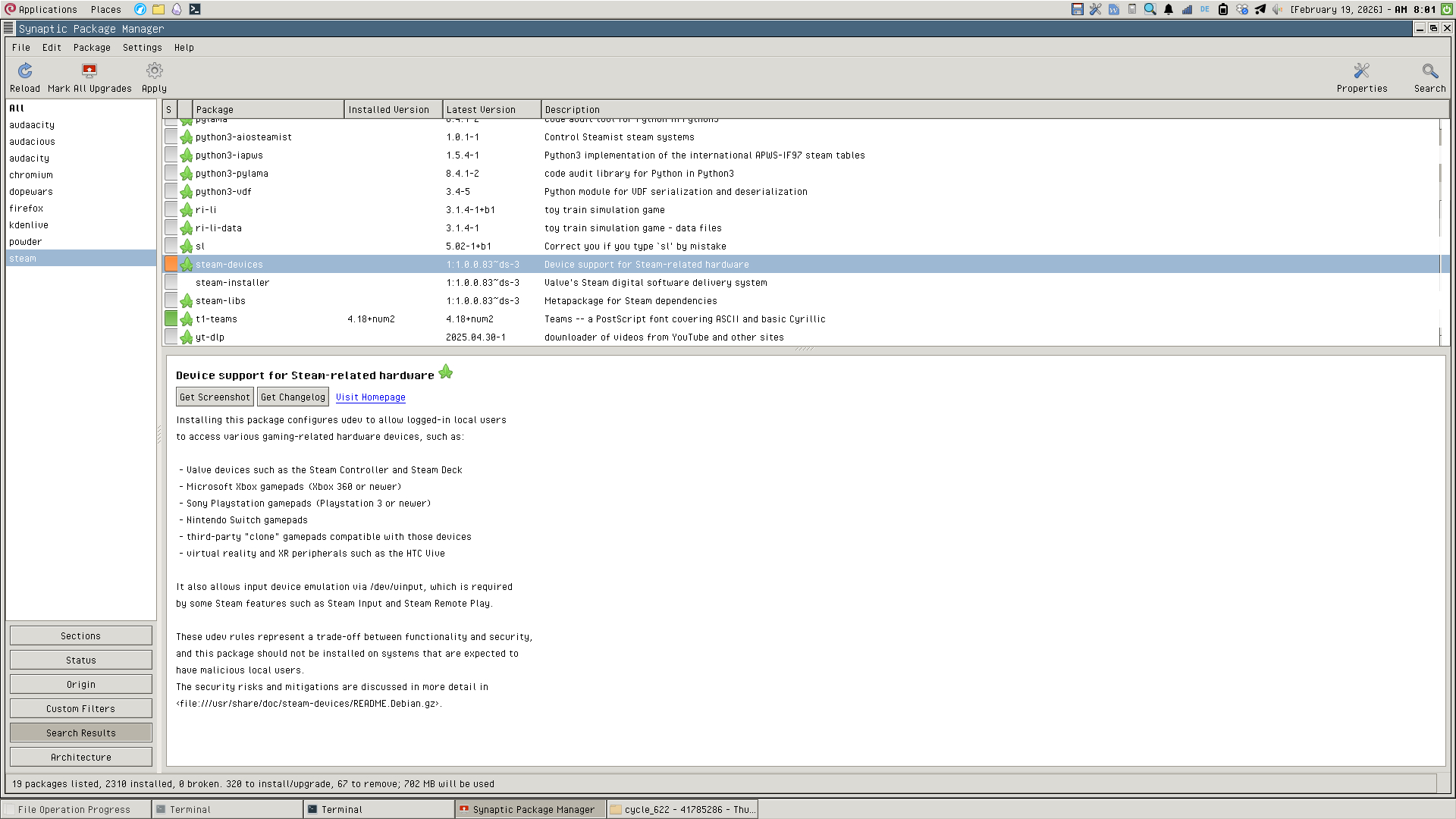
Task: Click the green power icon in the top panel
Action: coord(1447,9)
